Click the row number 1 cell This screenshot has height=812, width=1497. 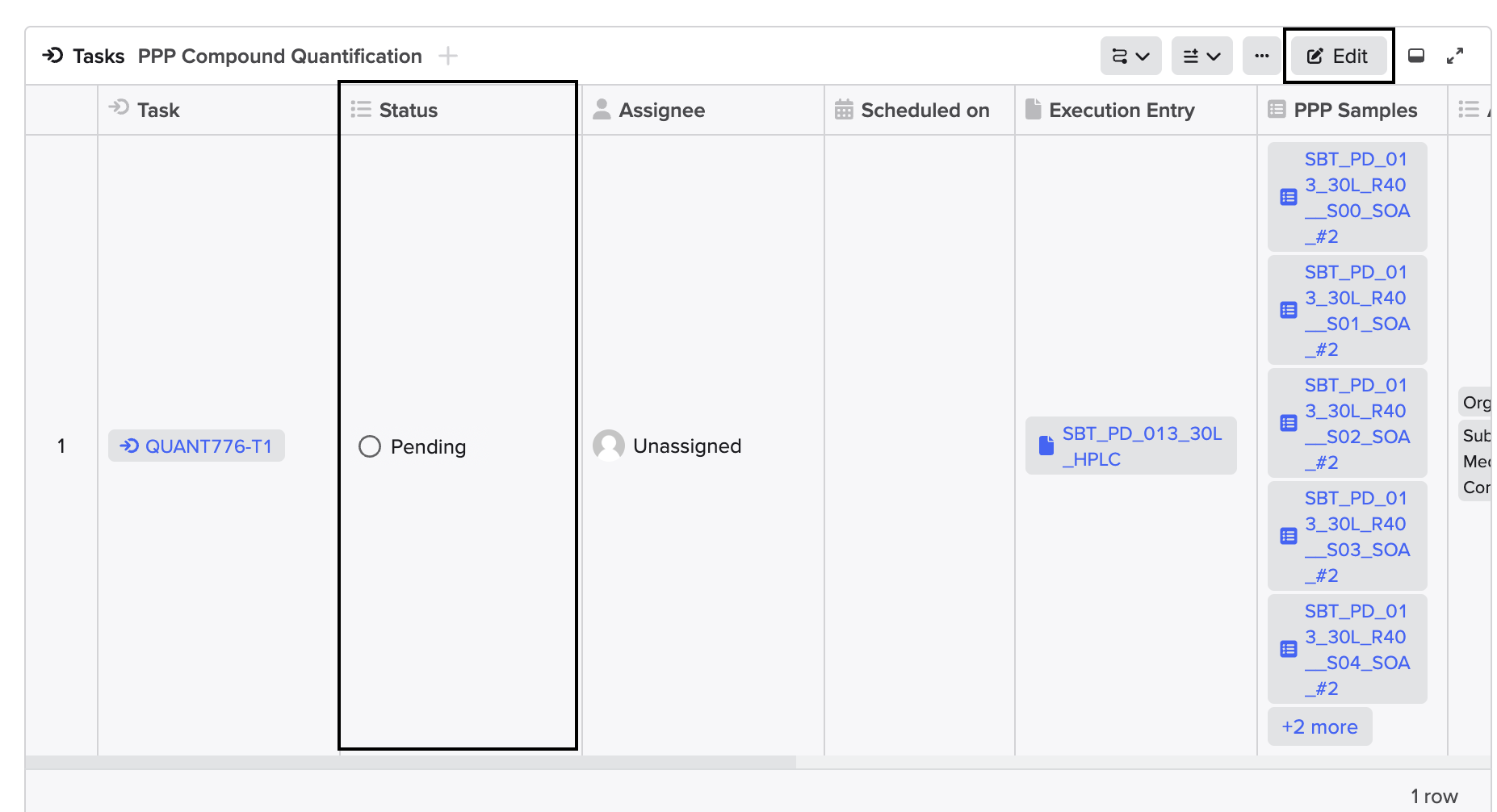pos(61,446)
